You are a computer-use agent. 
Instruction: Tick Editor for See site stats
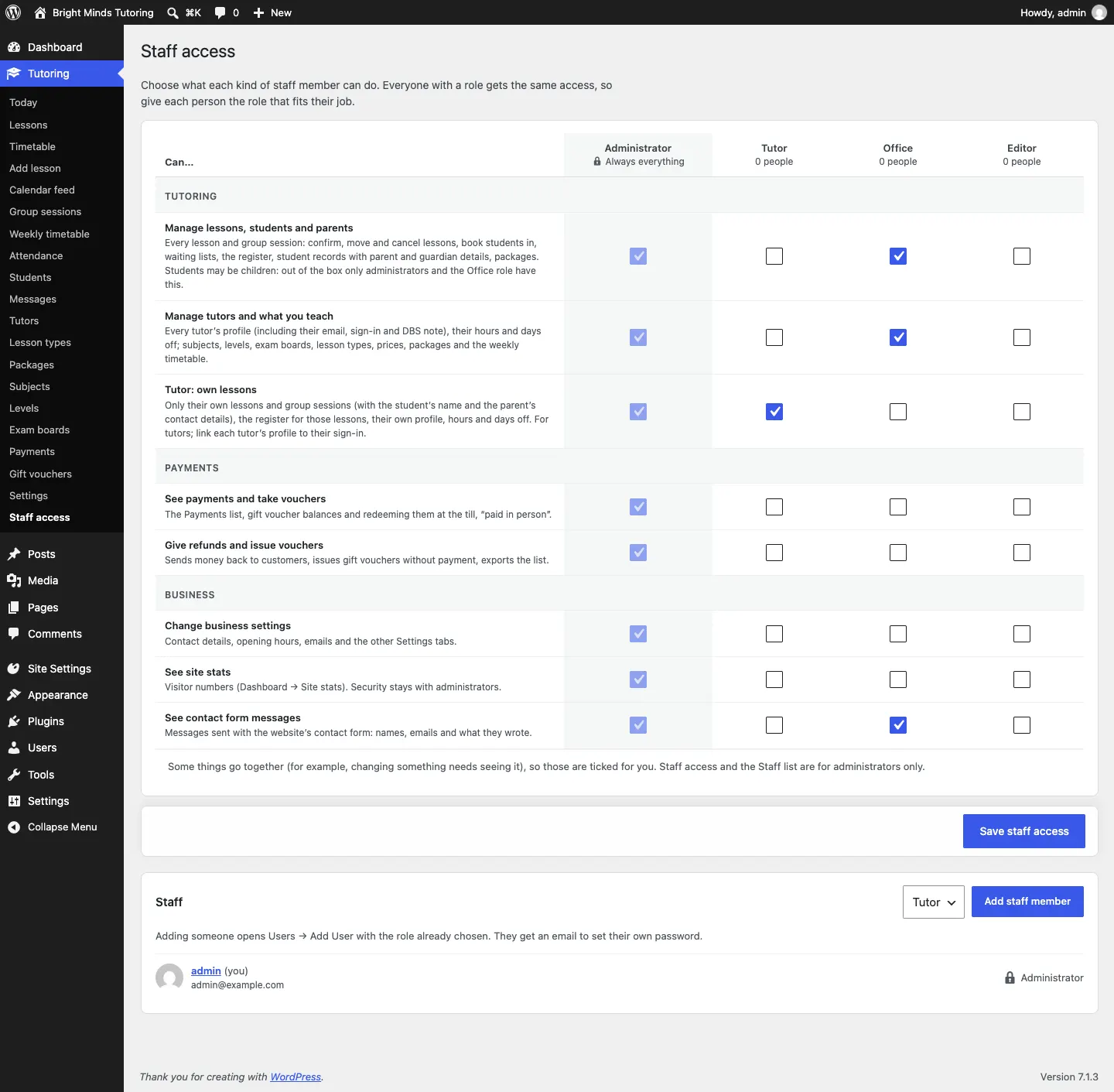(x=1022, y=680)
